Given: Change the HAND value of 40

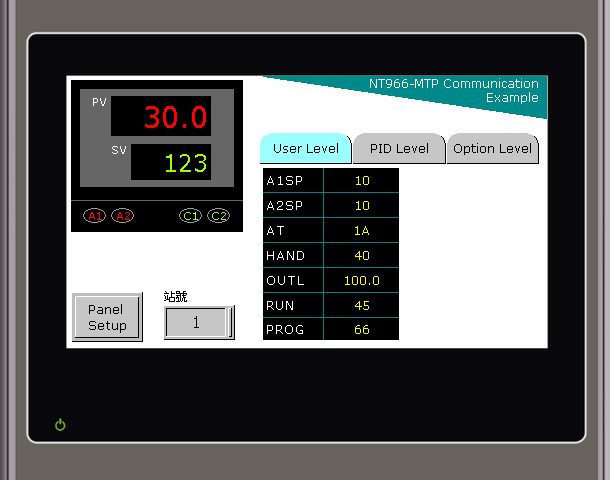Looking at the screenshot, I should point(361,255).
